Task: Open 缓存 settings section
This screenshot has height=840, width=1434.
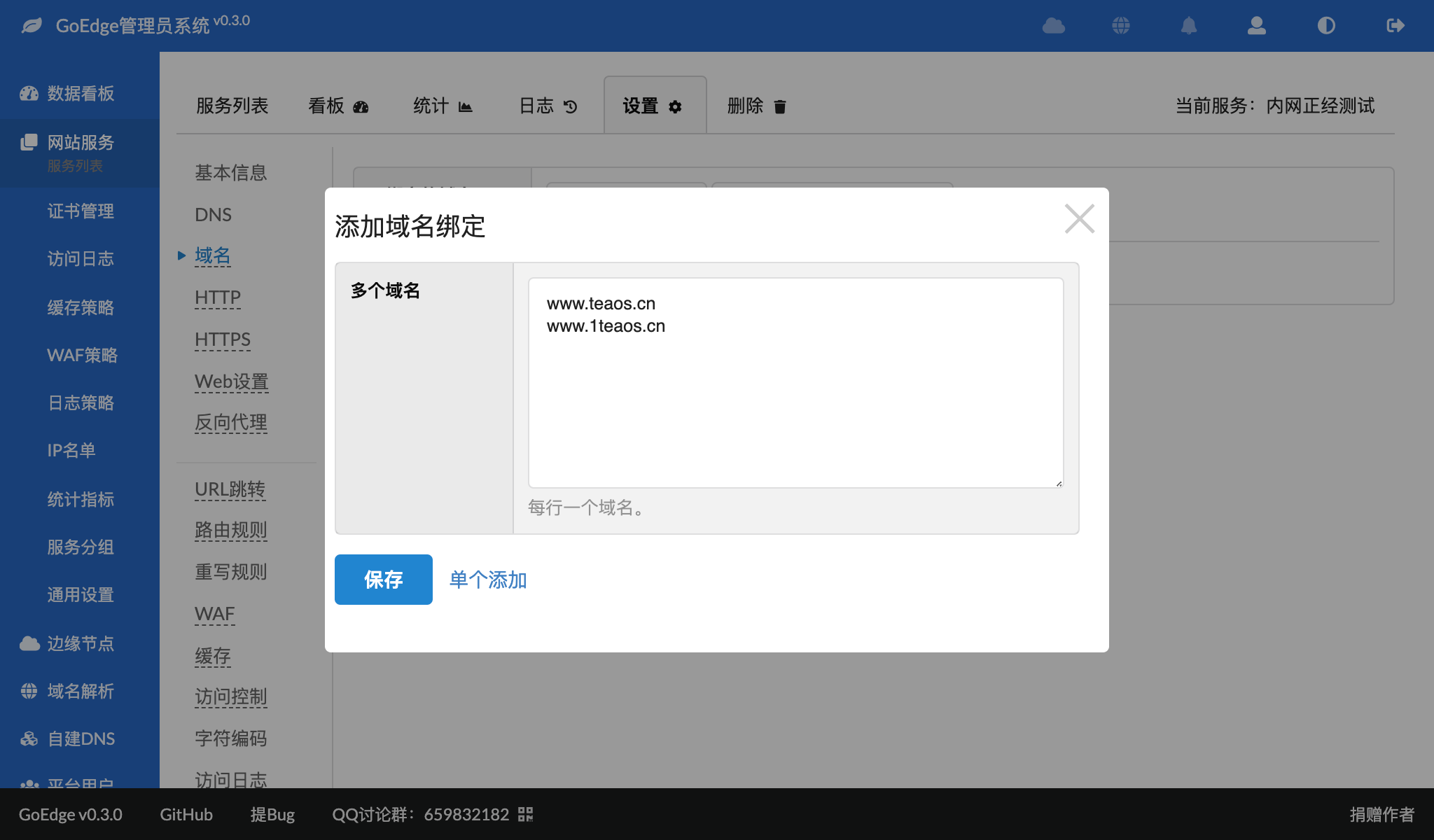Action: click(213, 656)
